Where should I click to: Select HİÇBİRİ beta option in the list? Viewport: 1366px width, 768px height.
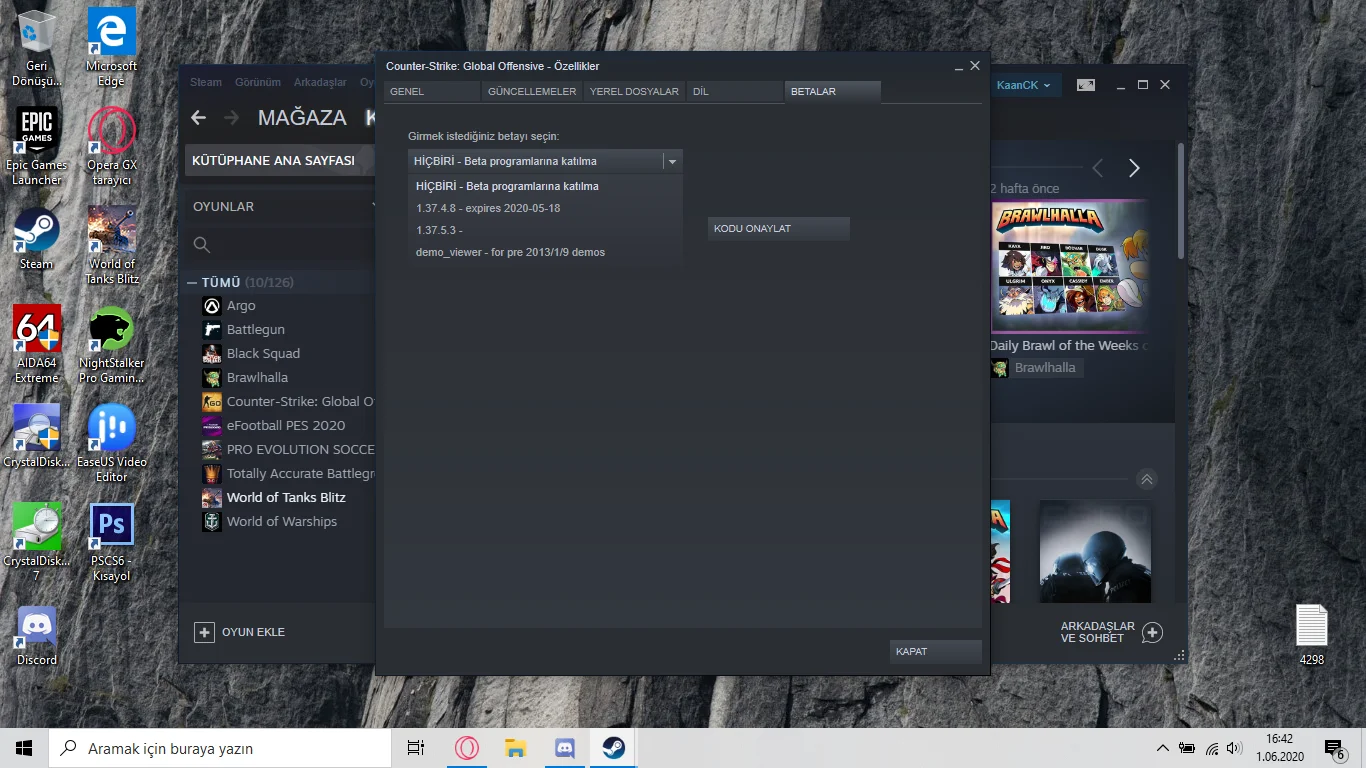click(x=546, y=186)
